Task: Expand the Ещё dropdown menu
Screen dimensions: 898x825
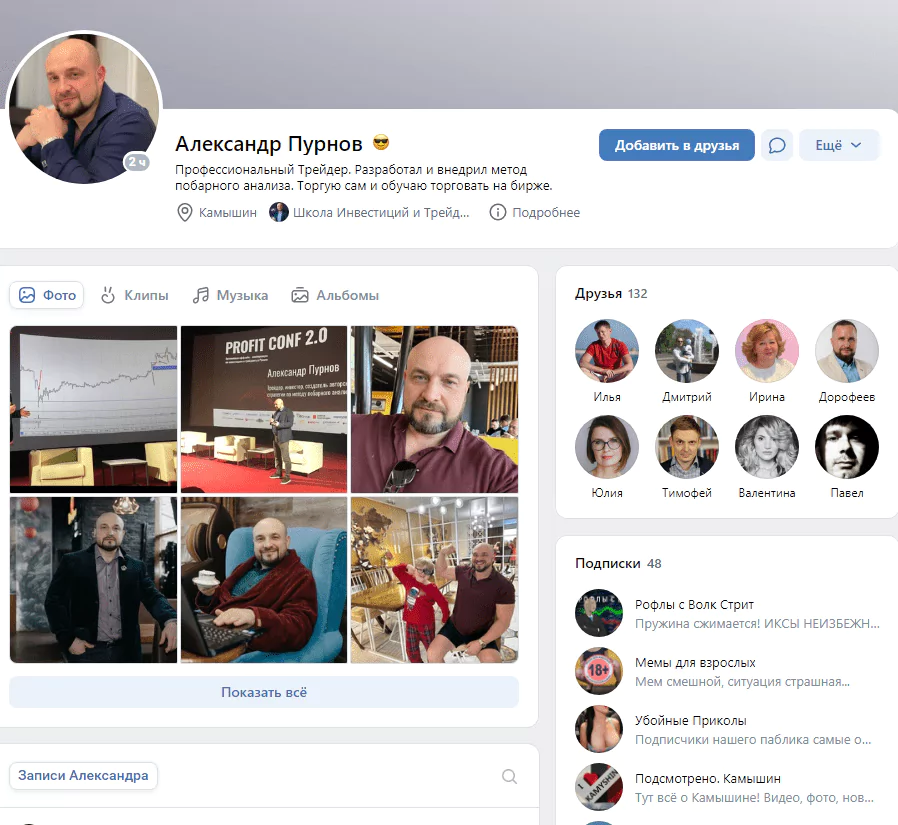Action: [838, 145]
